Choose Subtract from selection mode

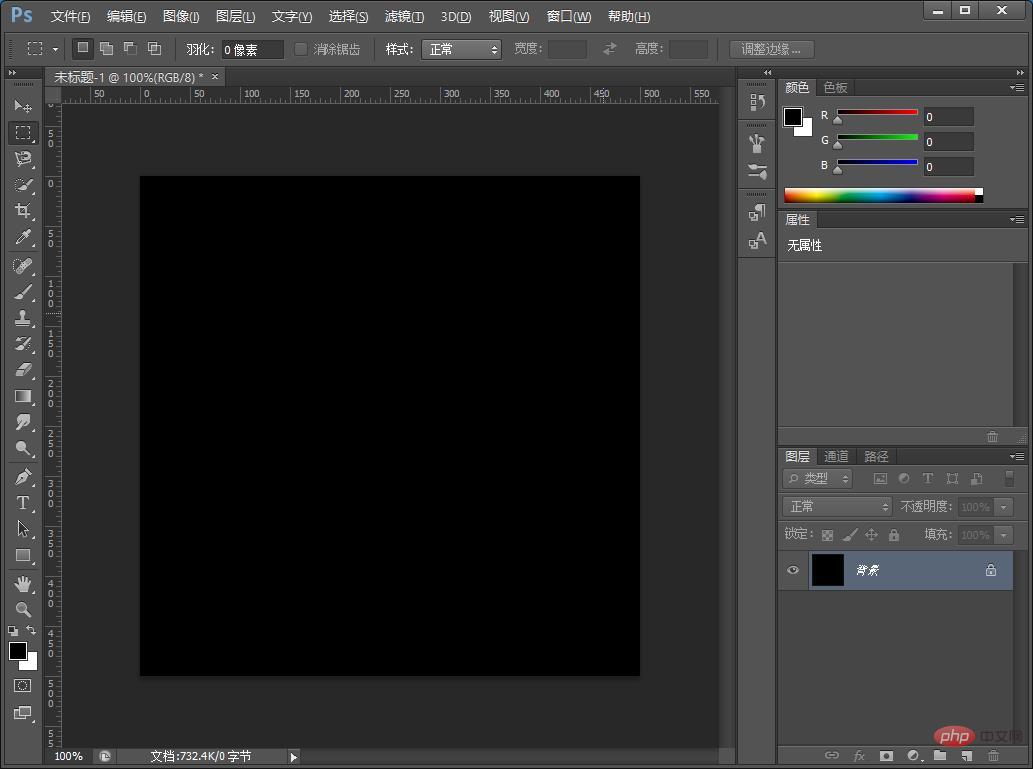(x=130, y=48)
